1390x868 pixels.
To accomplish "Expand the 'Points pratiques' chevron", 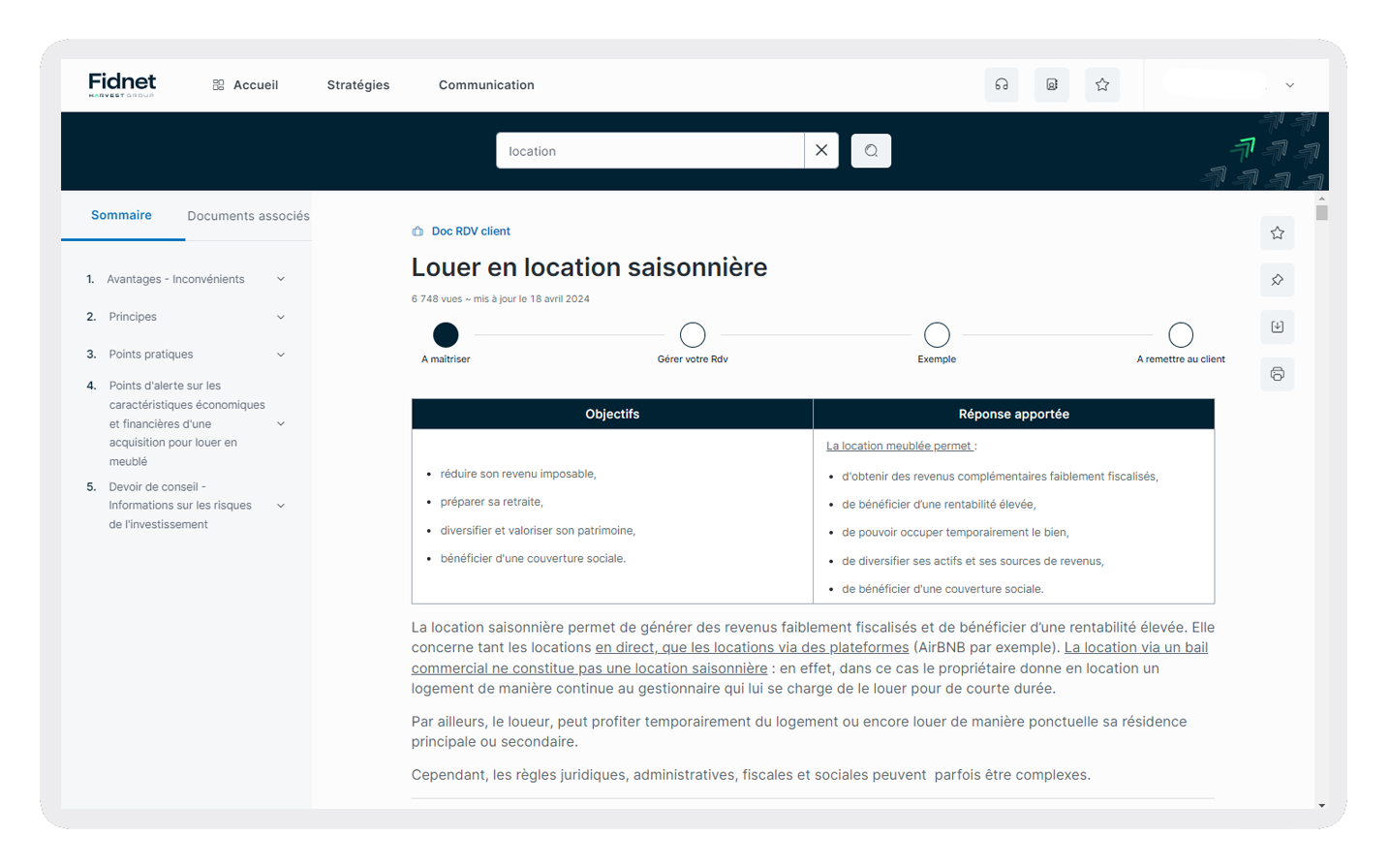I will coord(281,355).
